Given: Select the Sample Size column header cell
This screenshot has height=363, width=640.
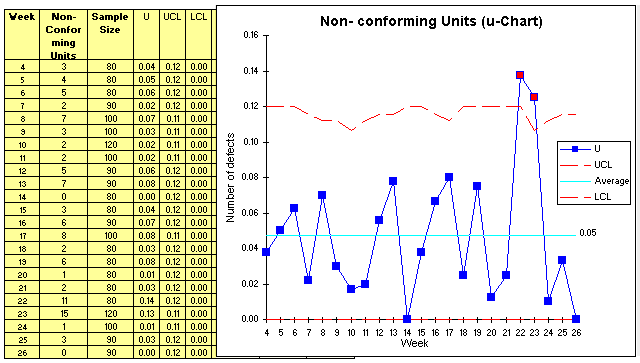Looking at the screenshot, I should pos(110,35).
